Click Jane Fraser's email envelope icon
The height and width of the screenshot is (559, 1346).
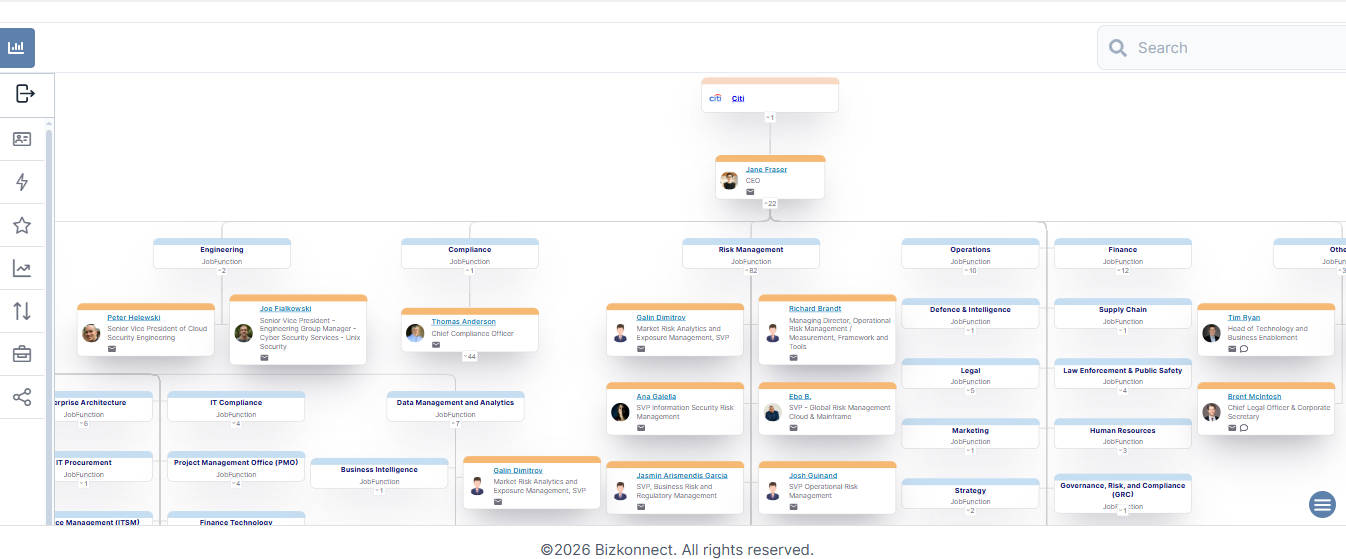click(x=750, y=192)
